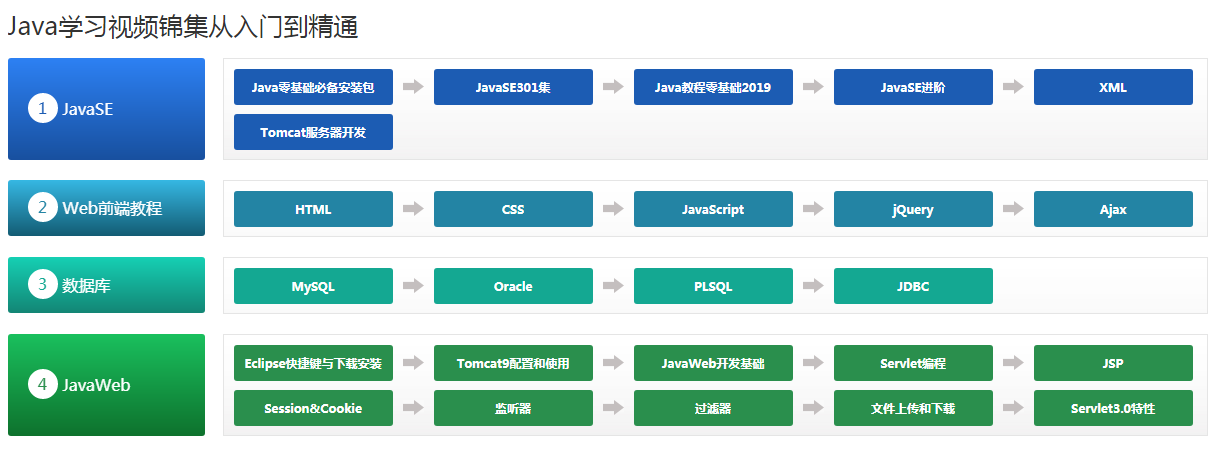Click the arrow between MySQL and Oracle
The height and width of the screenshot is (450, 1215).
click(x=413, y=286)
